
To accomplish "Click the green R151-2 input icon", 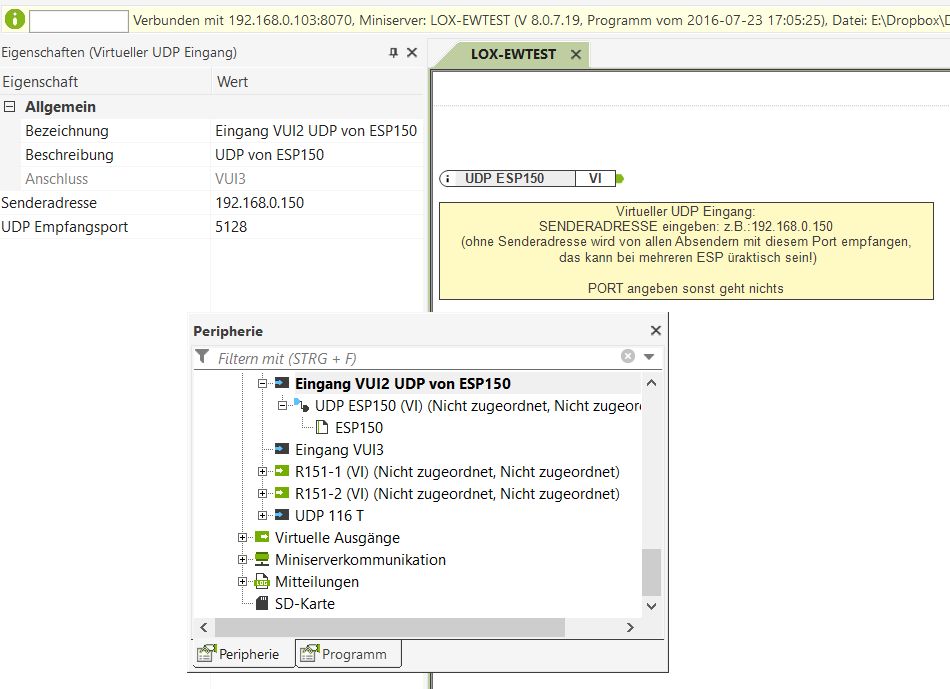I will [282, 493].
